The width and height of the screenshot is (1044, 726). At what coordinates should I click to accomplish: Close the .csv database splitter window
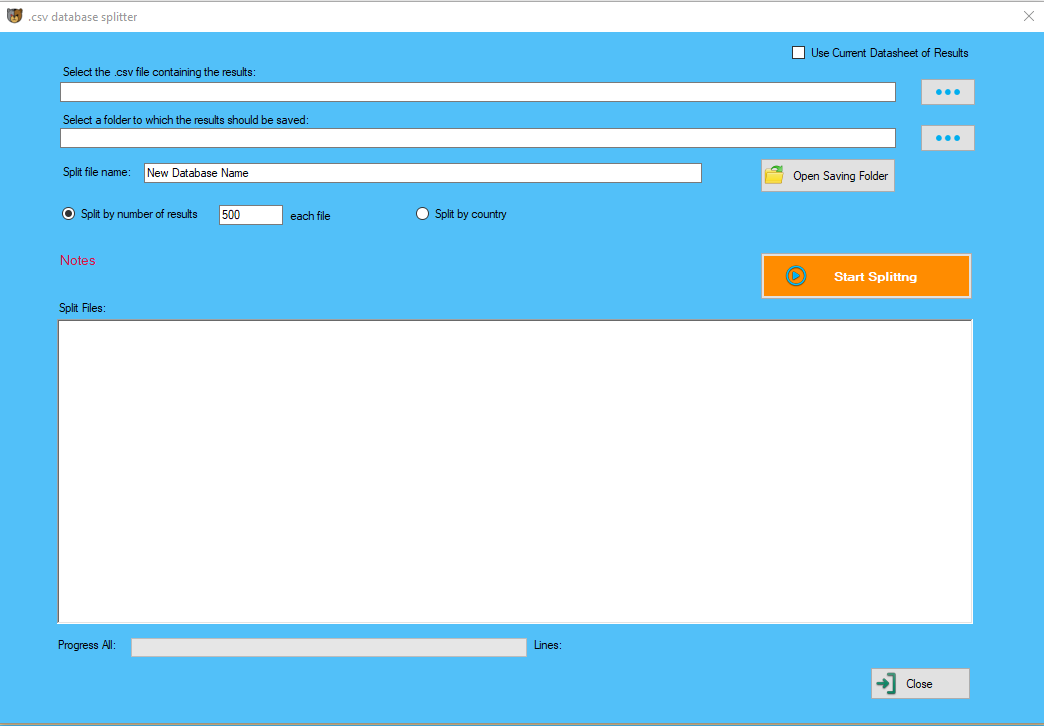pyautogui.click(x=1028, y=16)
